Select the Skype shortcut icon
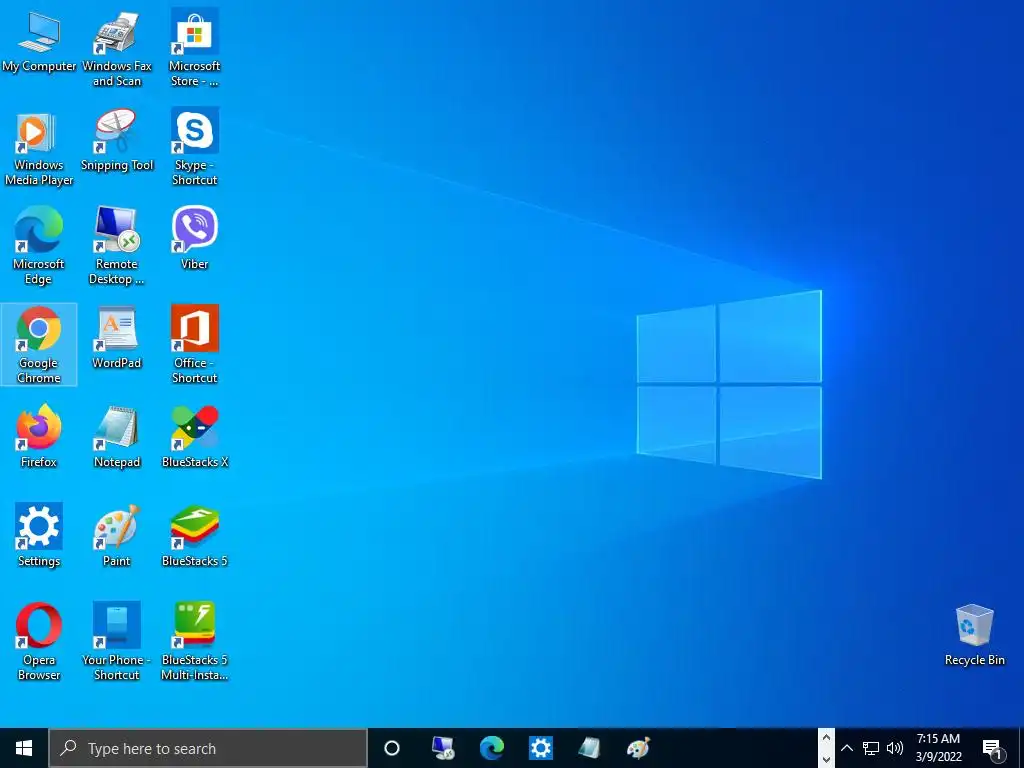Screen dimensions: 1024x768 click(x=195, y=148)
